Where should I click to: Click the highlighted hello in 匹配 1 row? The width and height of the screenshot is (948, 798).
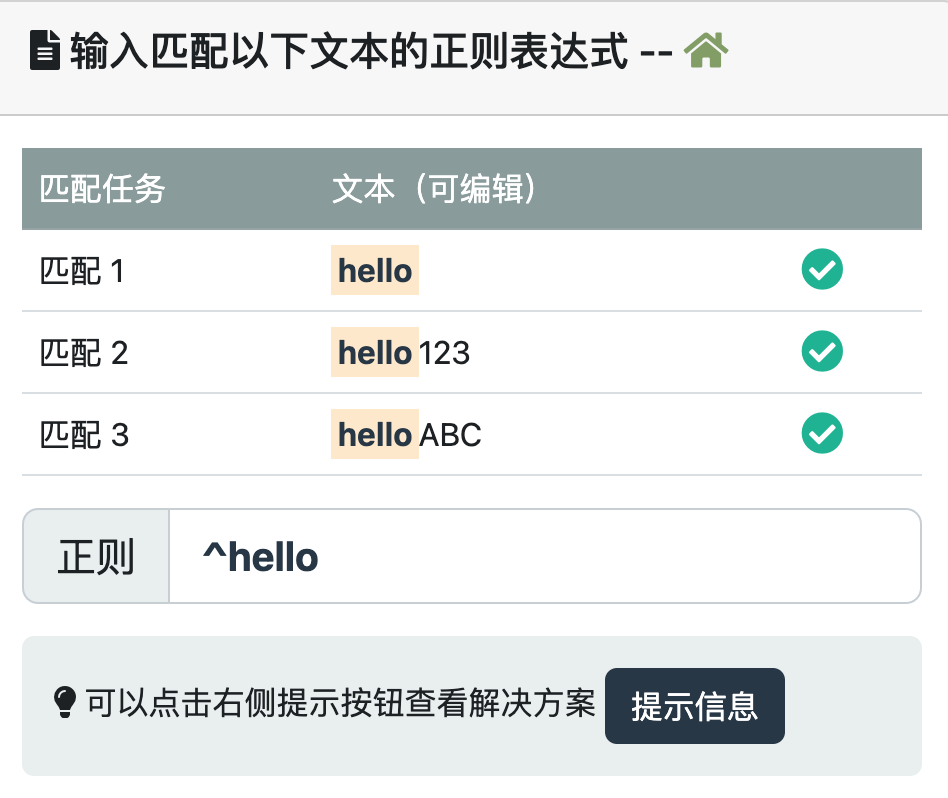[x=375, y=270]
